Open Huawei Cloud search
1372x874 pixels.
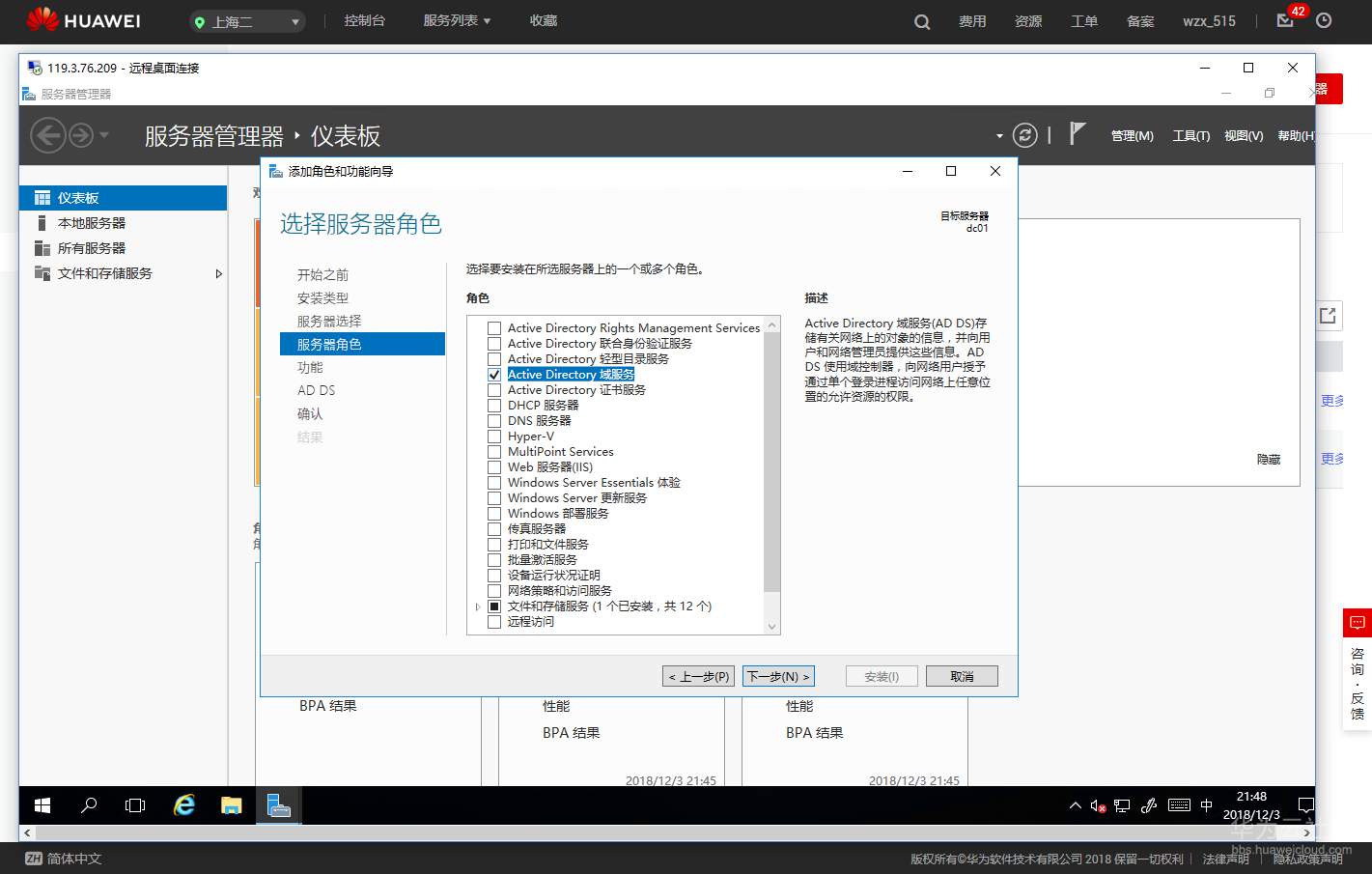click(920, 20)
